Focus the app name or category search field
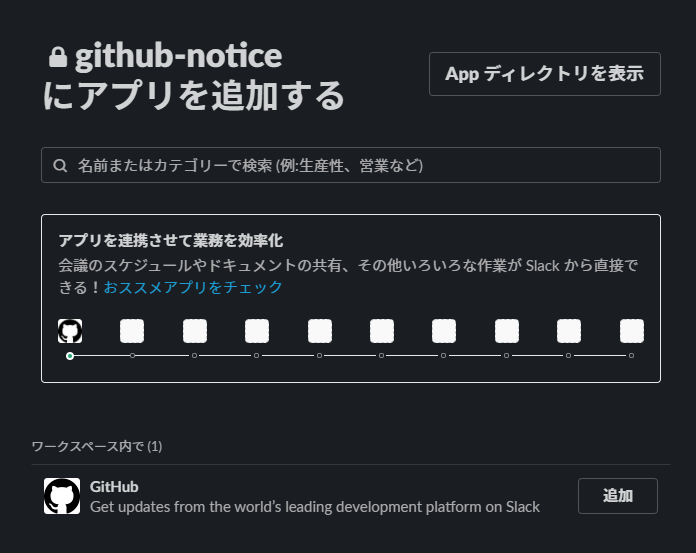This screenshot has height=553, width=696. (351, 165)
